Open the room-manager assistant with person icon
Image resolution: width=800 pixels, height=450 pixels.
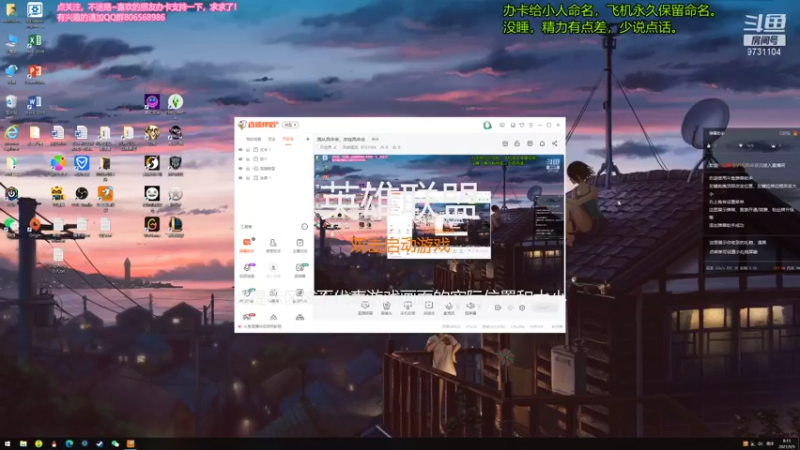coord(273,245)
